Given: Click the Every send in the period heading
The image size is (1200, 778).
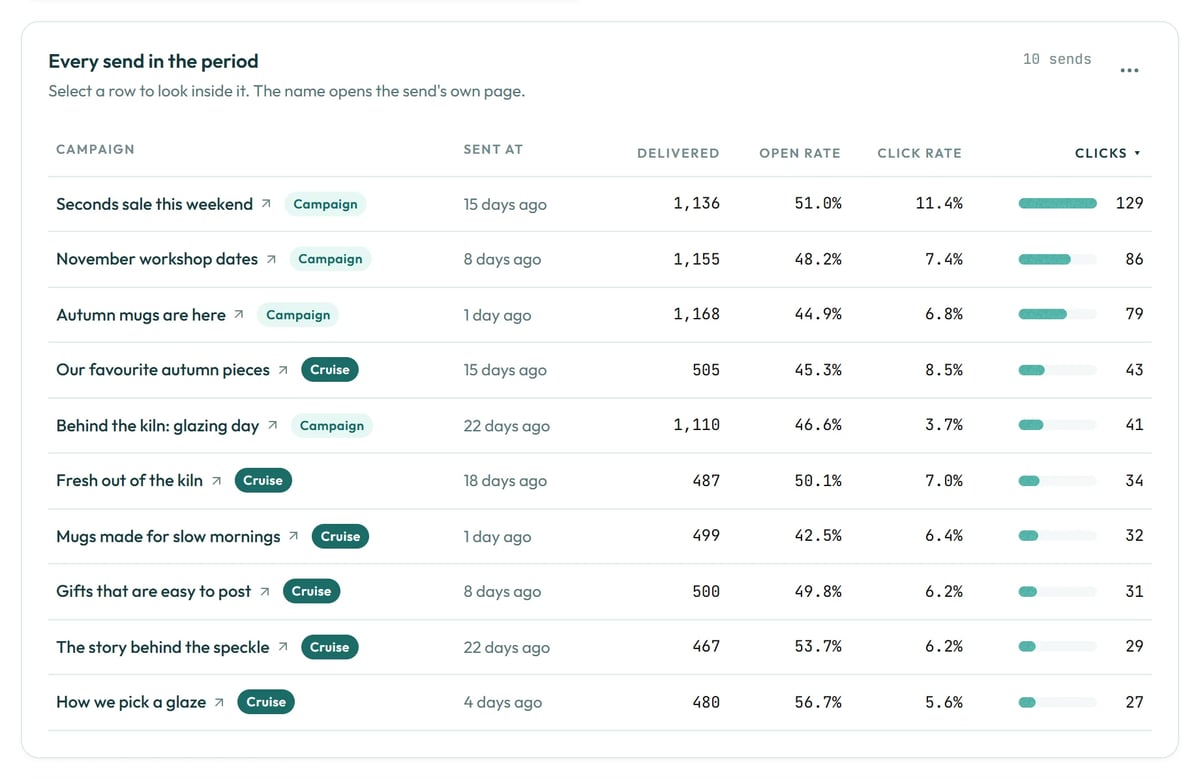Looking at the screenshot, I should 153,61.
